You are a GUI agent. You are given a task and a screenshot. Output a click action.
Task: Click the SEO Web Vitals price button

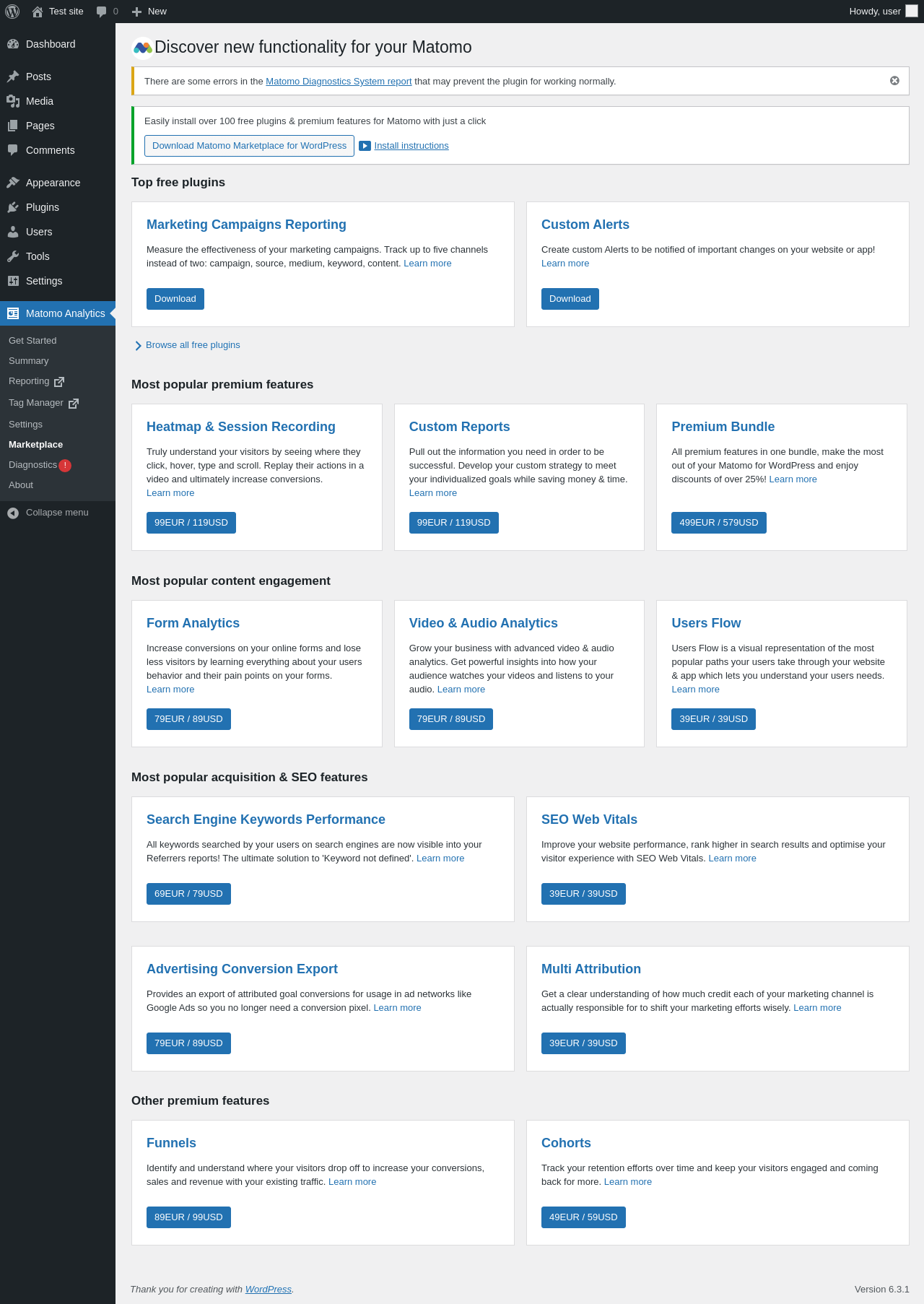(583, 894)
